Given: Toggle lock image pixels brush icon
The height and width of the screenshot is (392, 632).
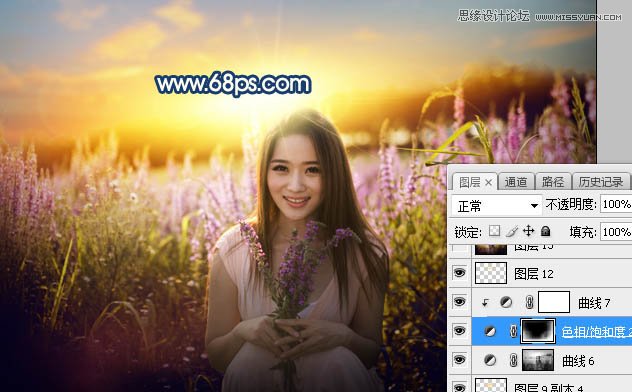Looking at the screenshot, I should [x=512, y=231].
